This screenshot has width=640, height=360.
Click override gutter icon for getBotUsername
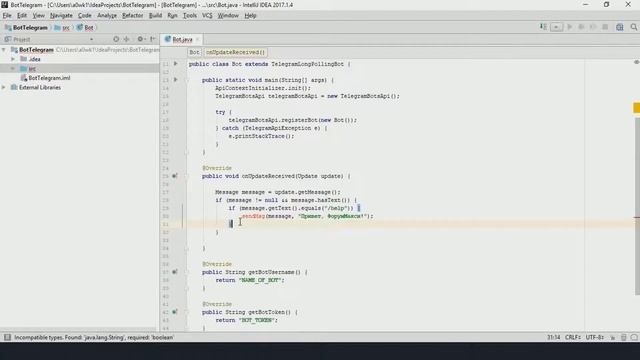[175, 272]
